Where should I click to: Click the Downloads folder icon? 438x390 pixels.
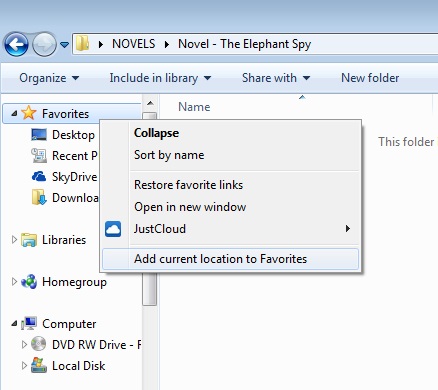pos(39,197)
